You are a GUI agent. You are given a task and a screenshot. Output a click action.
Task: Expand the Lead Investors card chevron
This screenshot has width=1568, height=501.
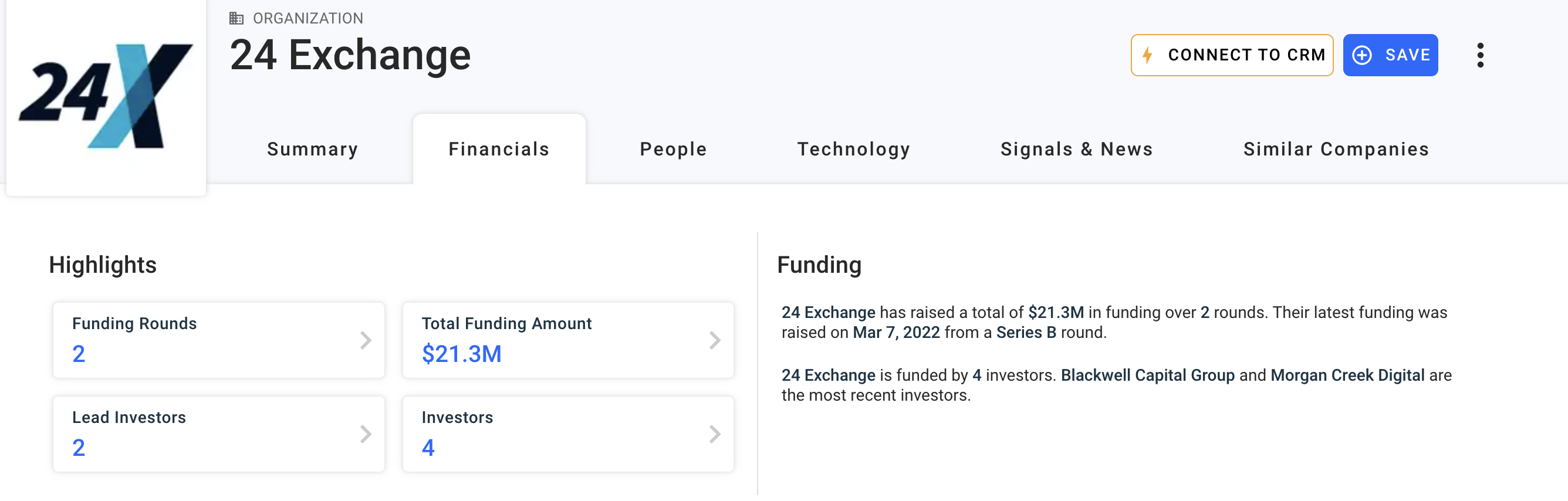pos(365,434)
